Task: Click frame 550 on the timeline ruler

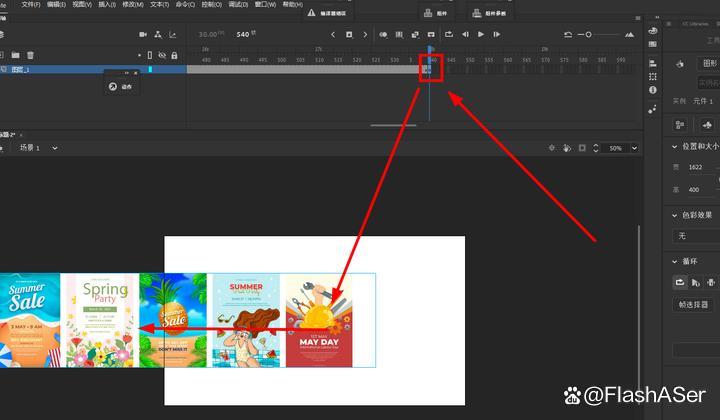Action: coord(470,60)
